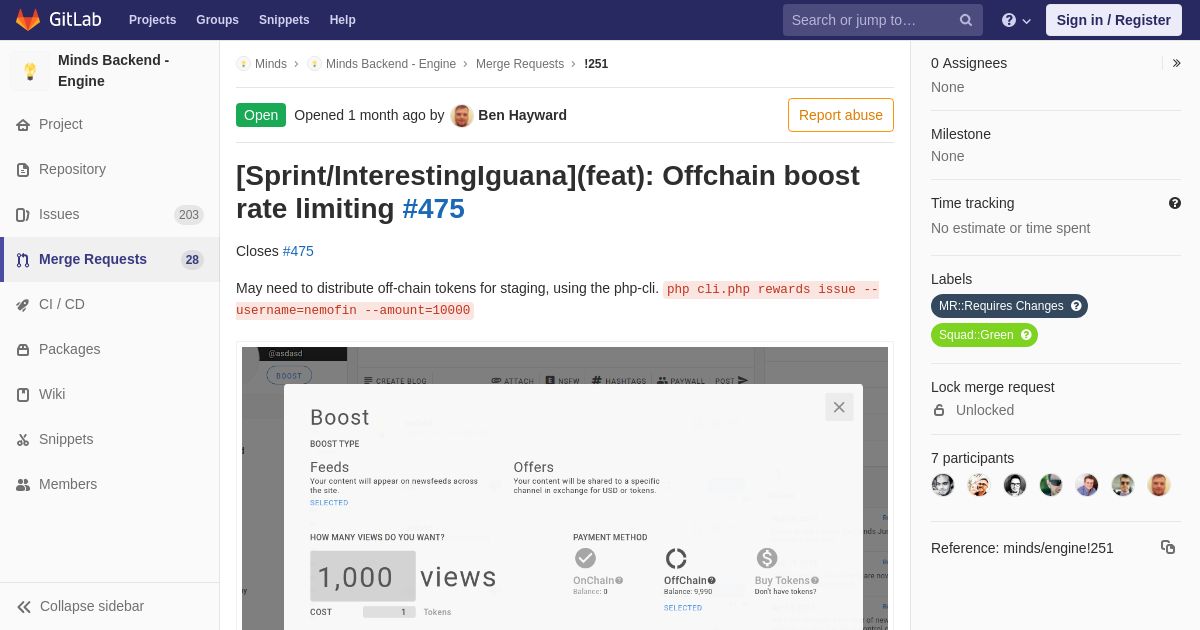The height and width of the screenshot is (630, 1200).
Task: Click the search magnifier icon
Action: (966, 20)
